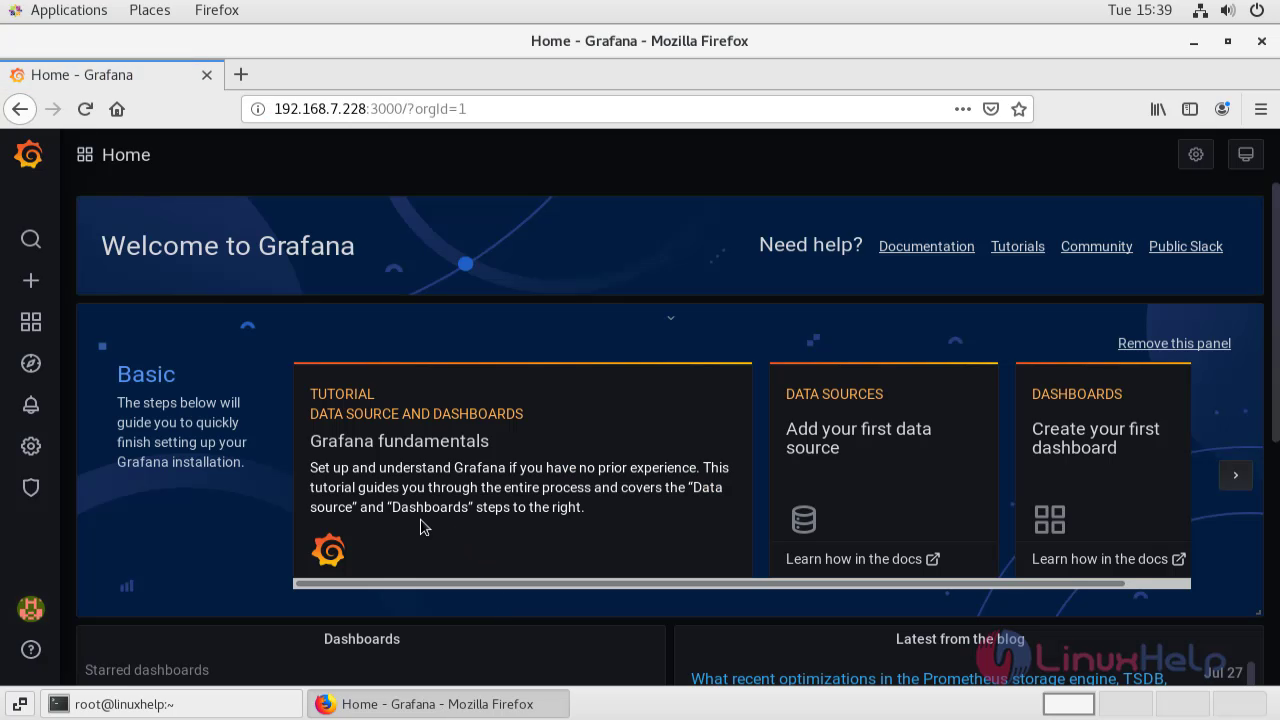Click the horizontal scrollbar under setup cards
Screen dimensions: 1280x720
click(710, 583)
